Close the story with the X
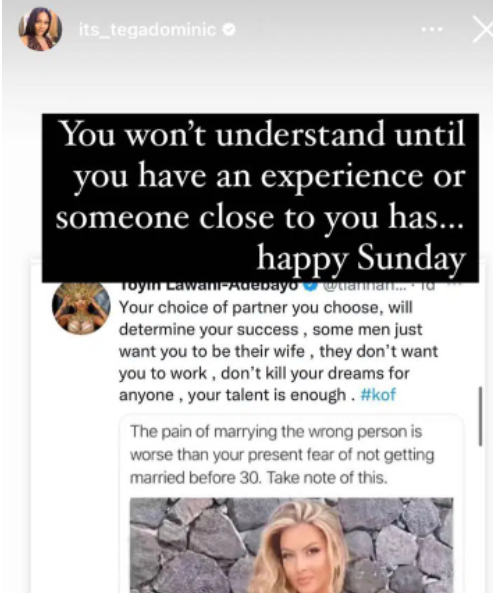The width and height of the screenshot is (493, 593). click(483, 29)
